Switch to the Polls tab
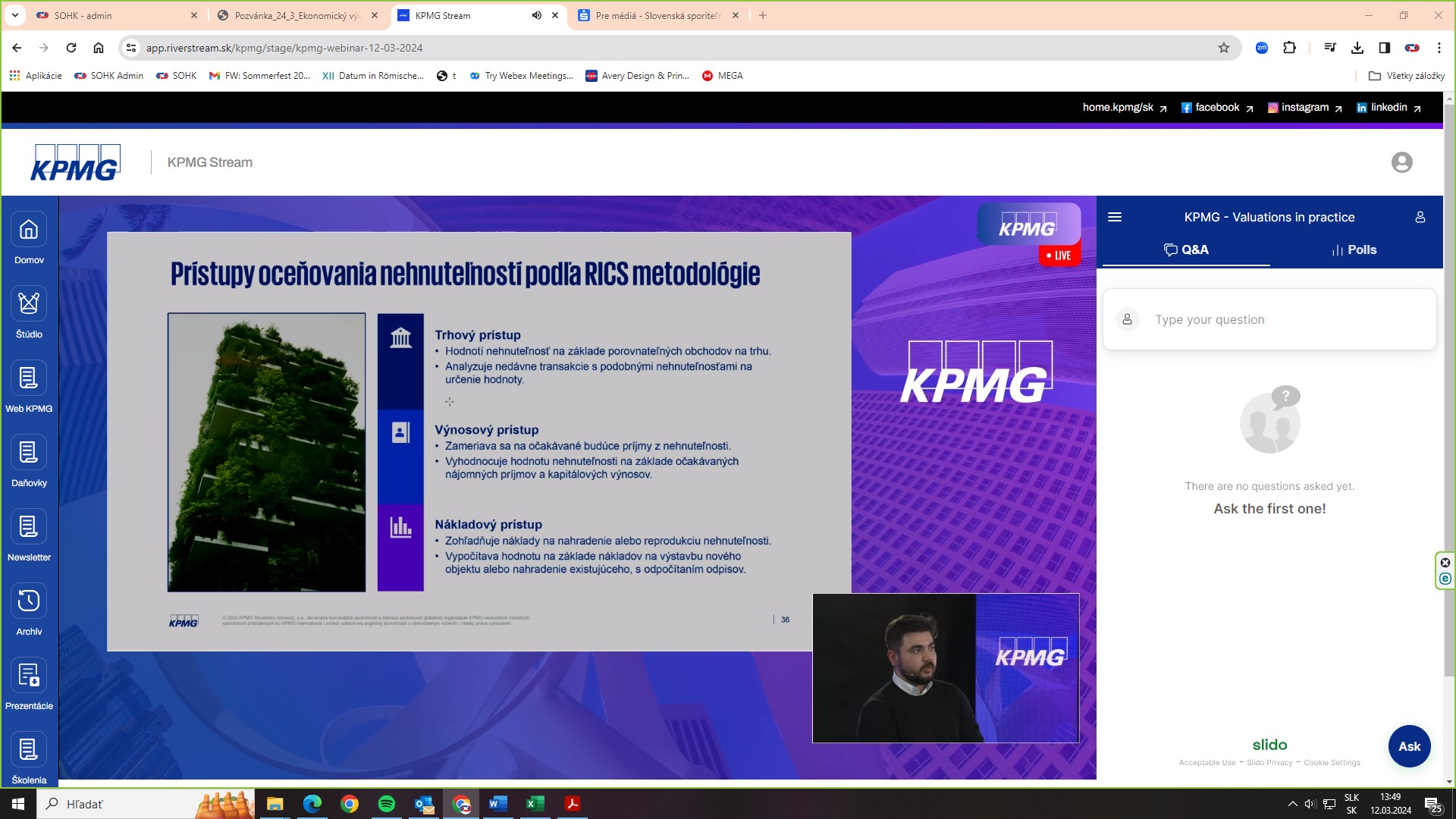The image size is (1456, 819). click(x=1354, y=250)
